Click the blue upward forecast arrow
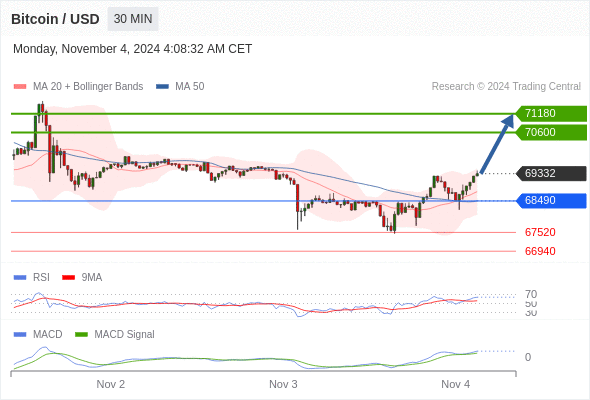Image resolution: width=590 pixels, height=400 pixels. click(497, 144)
